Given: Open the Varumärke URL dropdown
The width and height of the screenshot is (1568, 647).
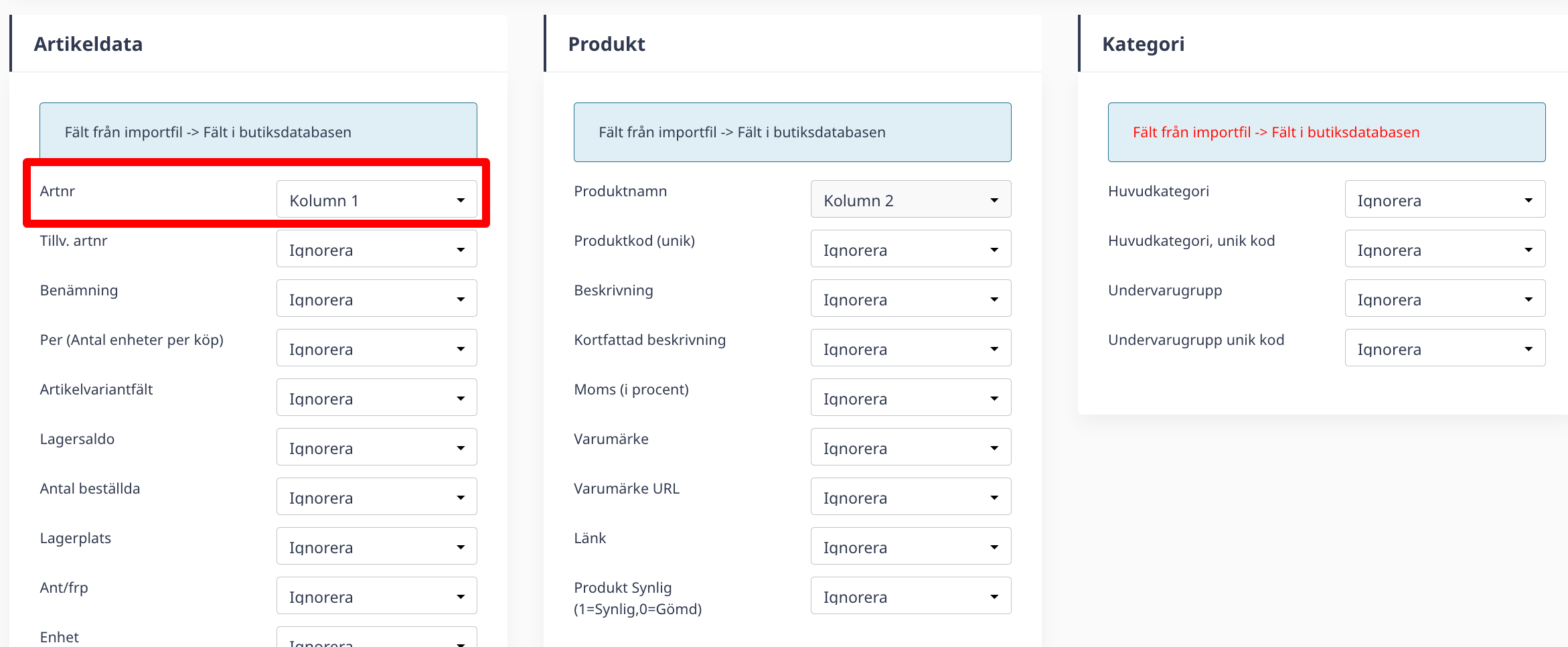Looking at the screenshot, I should (x=911, y=496).
